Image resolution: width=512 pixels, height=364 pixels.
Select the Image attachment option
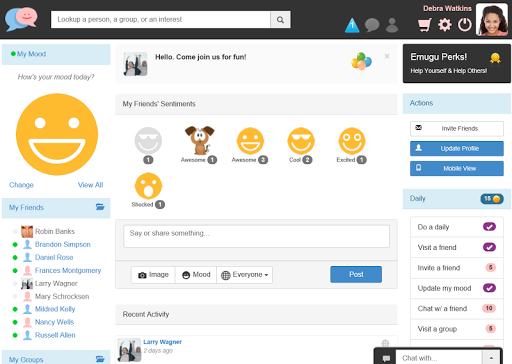coord(153,275)
